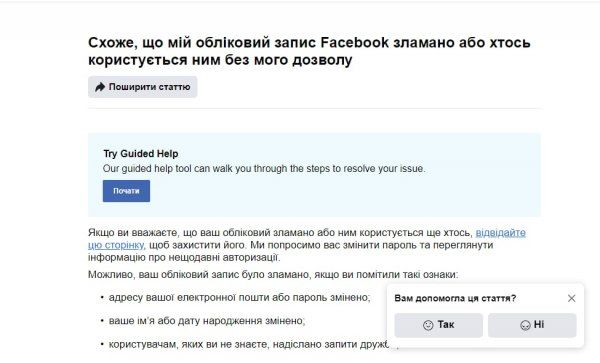Click the 'Вам допомогла ця стаття?' question text
Image resolution: width=600 pixels, height=363 pixels.
pyautogui.click(x=455, y=298)
